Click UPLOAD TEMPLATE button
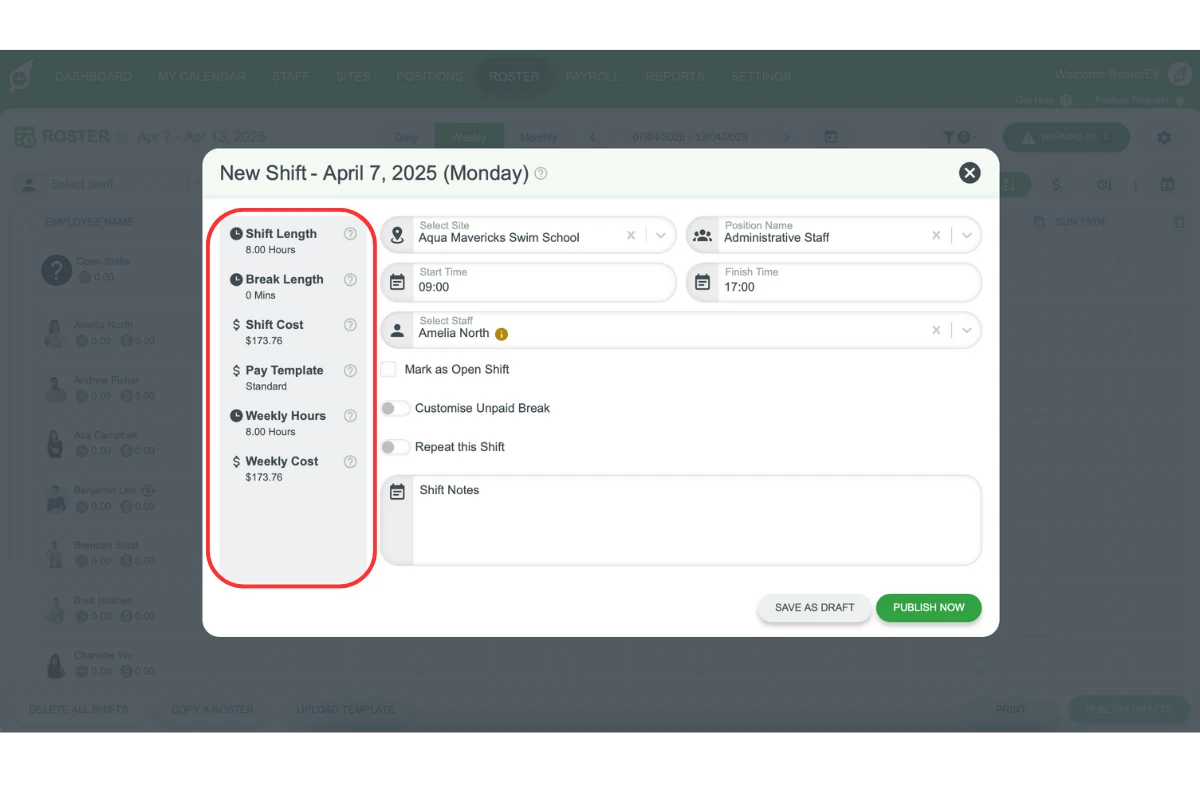This screenshot has width=1200, height=800. click(x=345, y=710)
